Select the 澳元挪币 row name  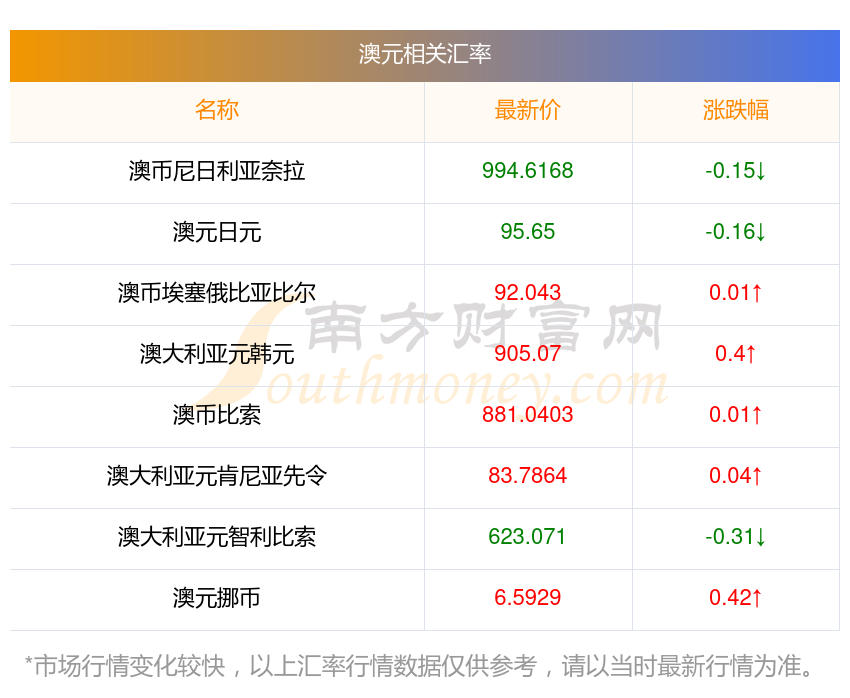pyautogui.click(x=217, y=598)
